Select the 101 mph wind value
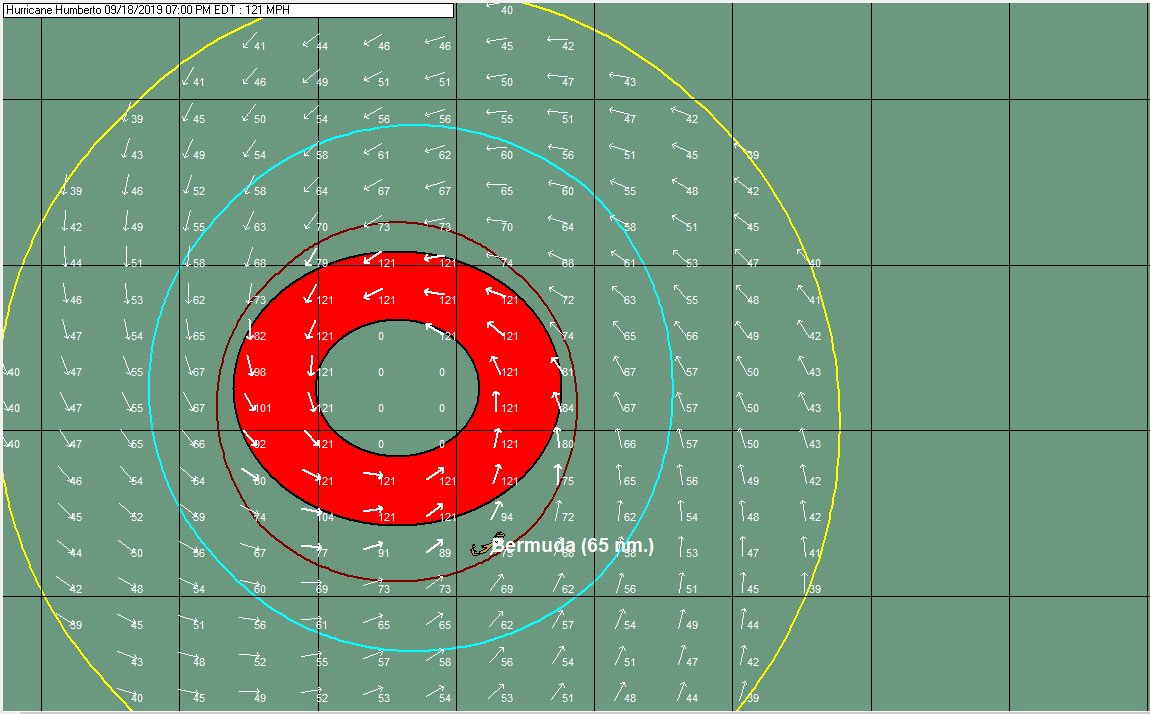1150x714 pixels. [x=263, y=408]
